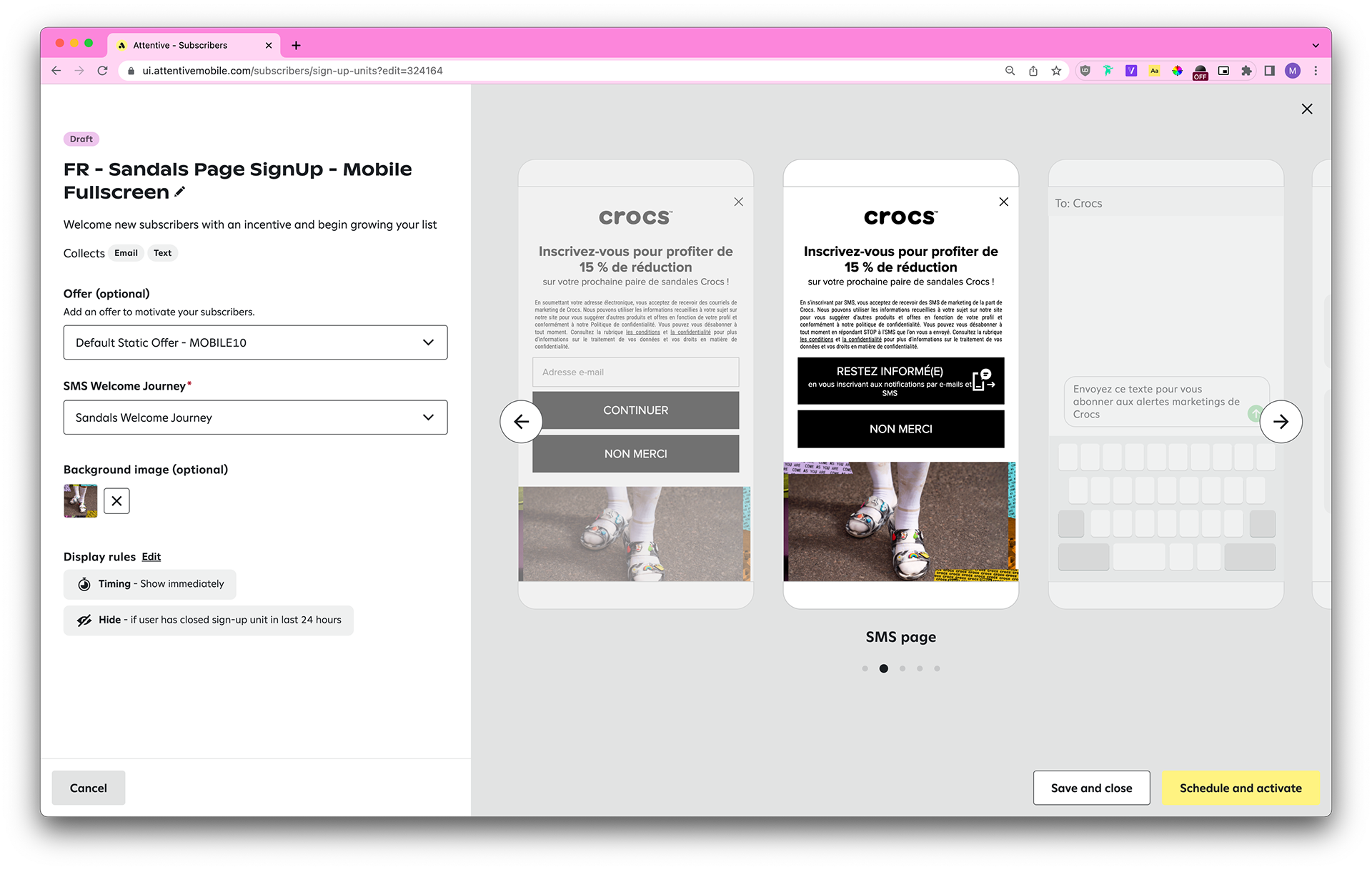Image resolution: width=1372 pixels, height=870 pixels.
Task: Remove background image with X button
Action: tap(116, 501)
